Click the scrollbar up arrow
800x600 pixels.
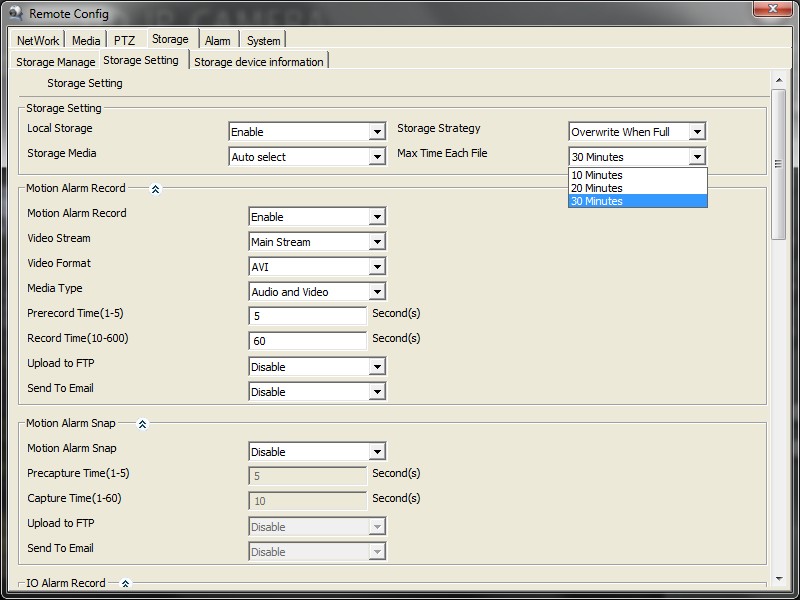point(779,80)
